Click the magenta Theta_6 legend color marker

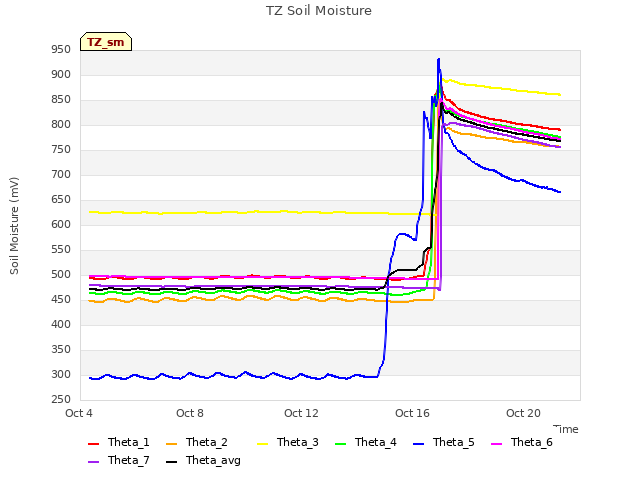click(496, 444)
